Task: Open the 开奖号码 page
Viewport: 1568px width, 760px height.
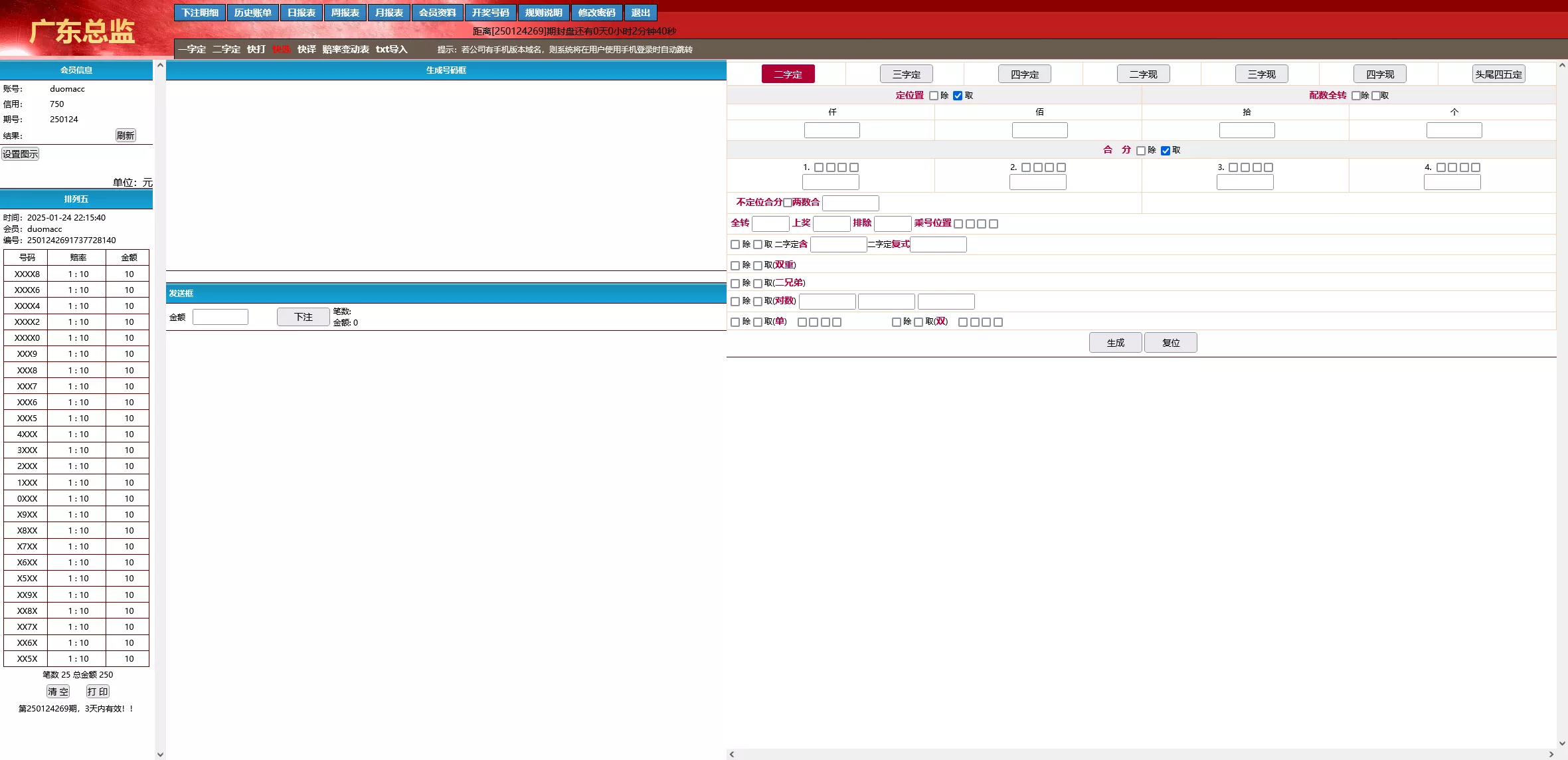Action: [x=490, y=13]
